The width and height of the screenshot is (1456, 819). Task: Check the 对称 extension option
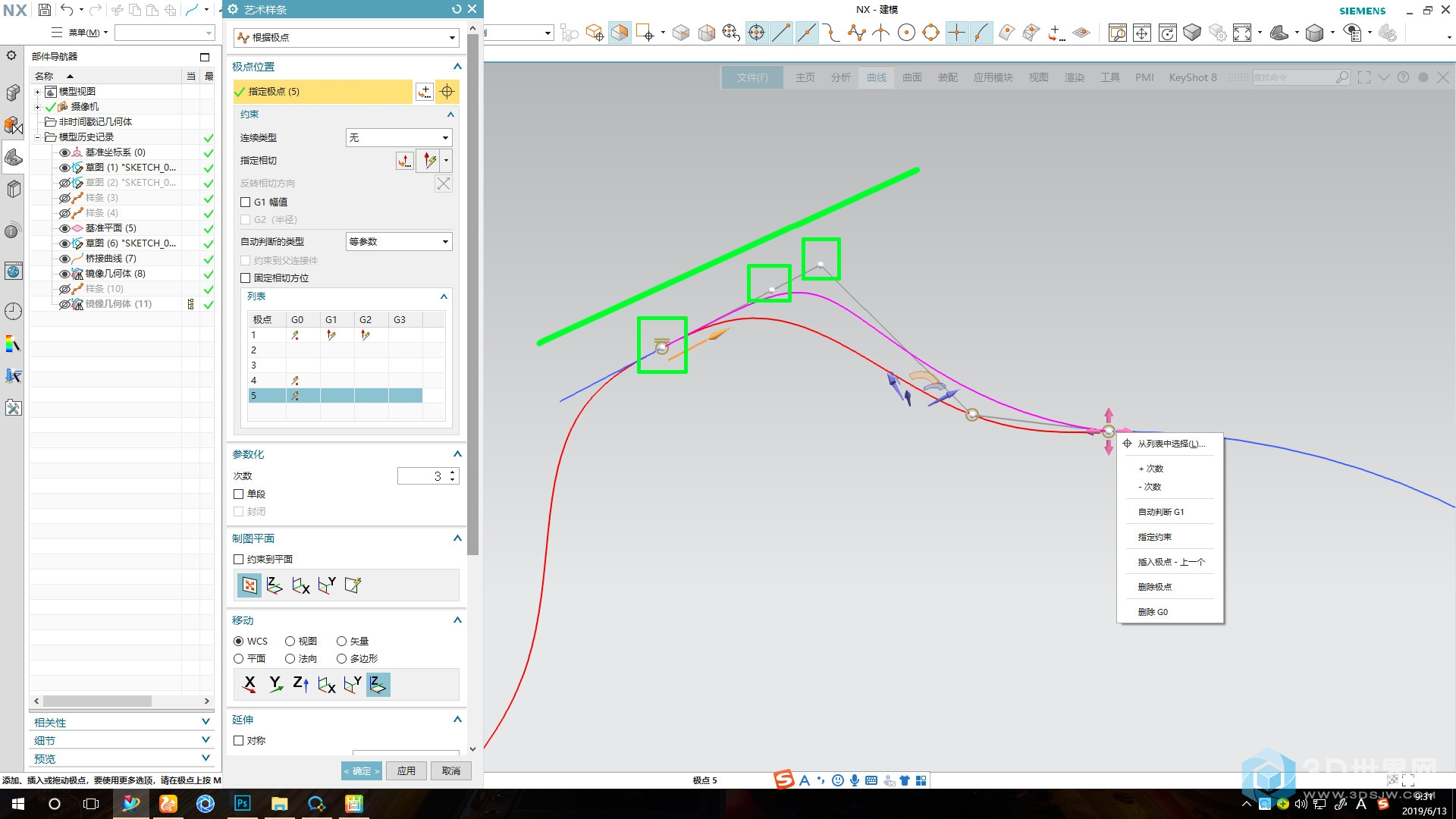coord(238,741)
